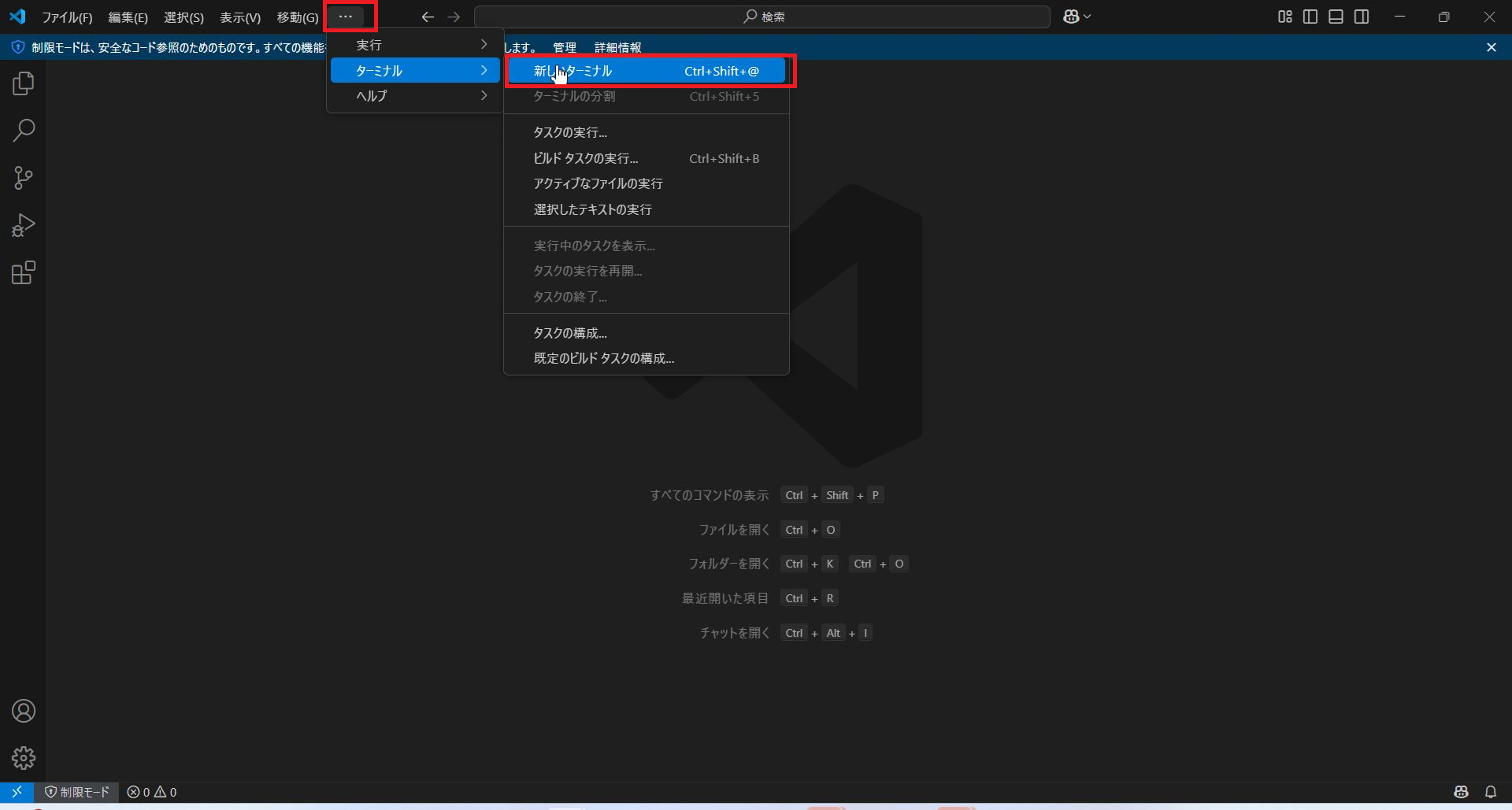Open the Manage gear icon
This screenshot has height=810, width=1512.
[x=23, y=757]
